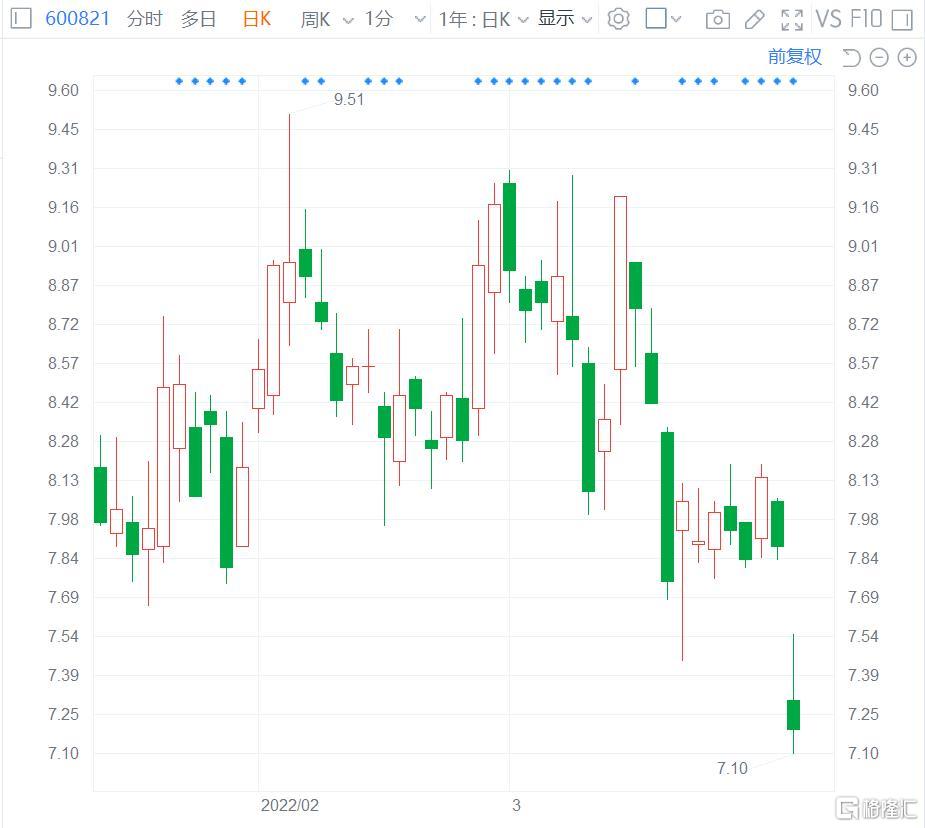Activate the pencil drawing tool
Viewport: 925px width, 828px height.
755,20
